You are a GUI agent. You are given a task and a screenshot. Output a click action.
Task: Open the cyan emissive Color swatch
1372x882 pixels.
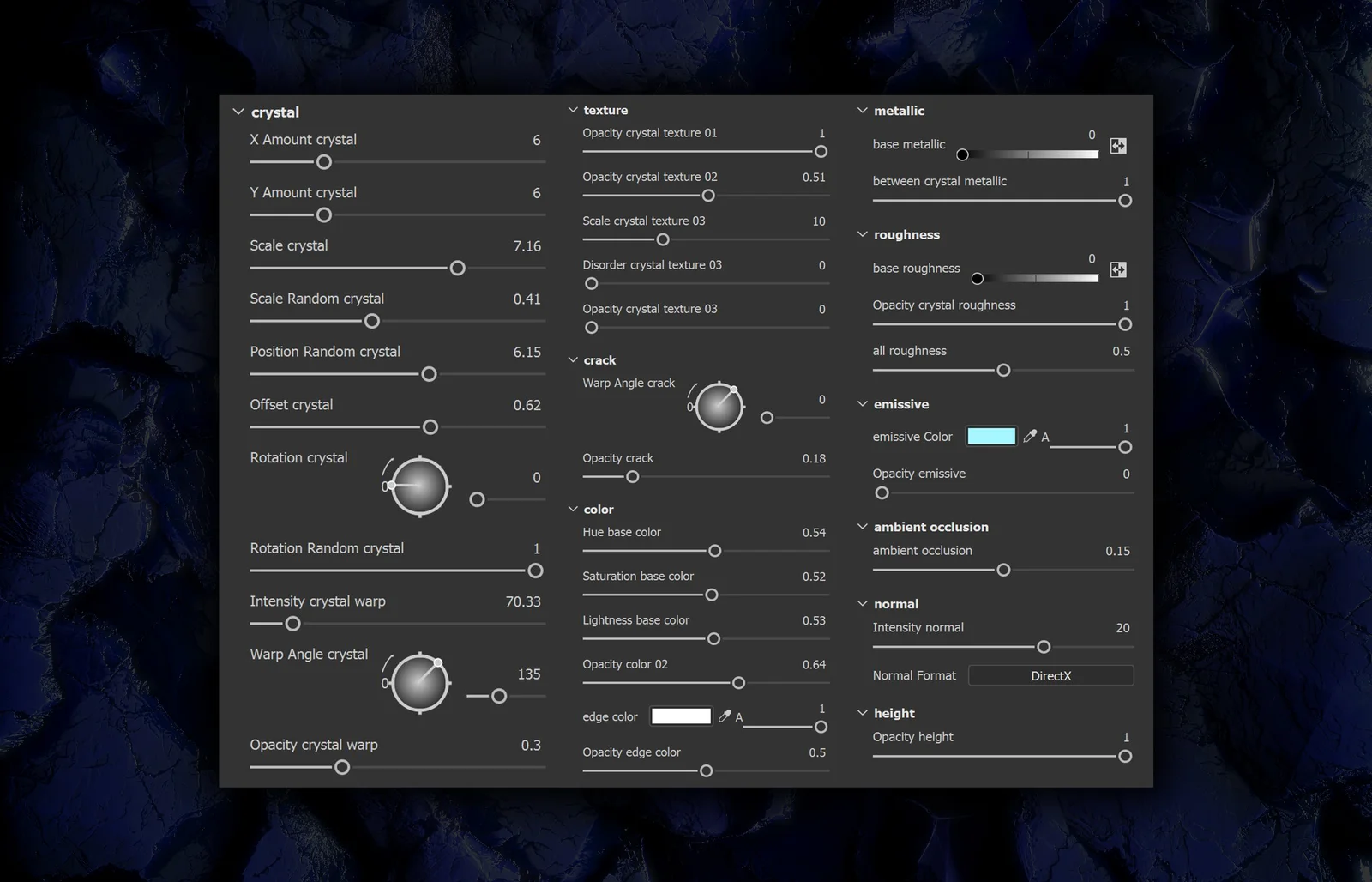(x=990, y=436)
